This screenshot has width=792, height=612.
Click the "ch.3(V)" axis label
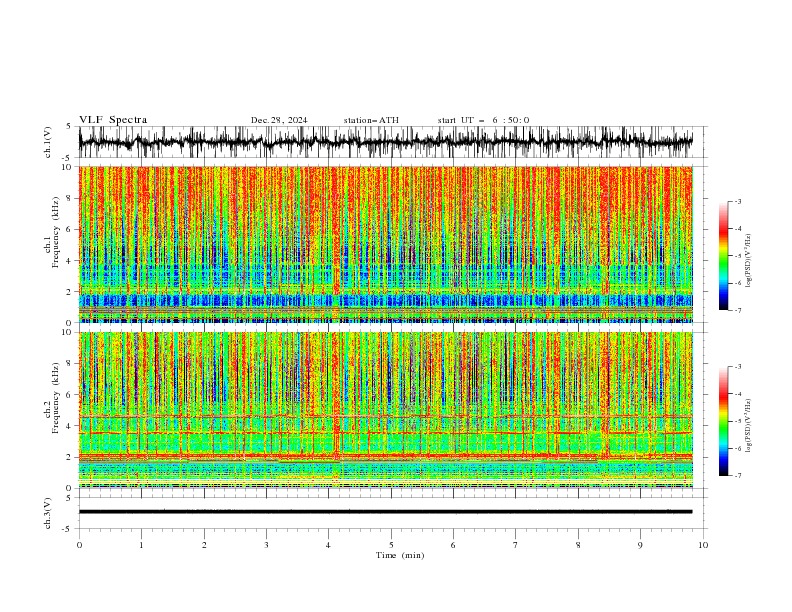click(48, 513)
